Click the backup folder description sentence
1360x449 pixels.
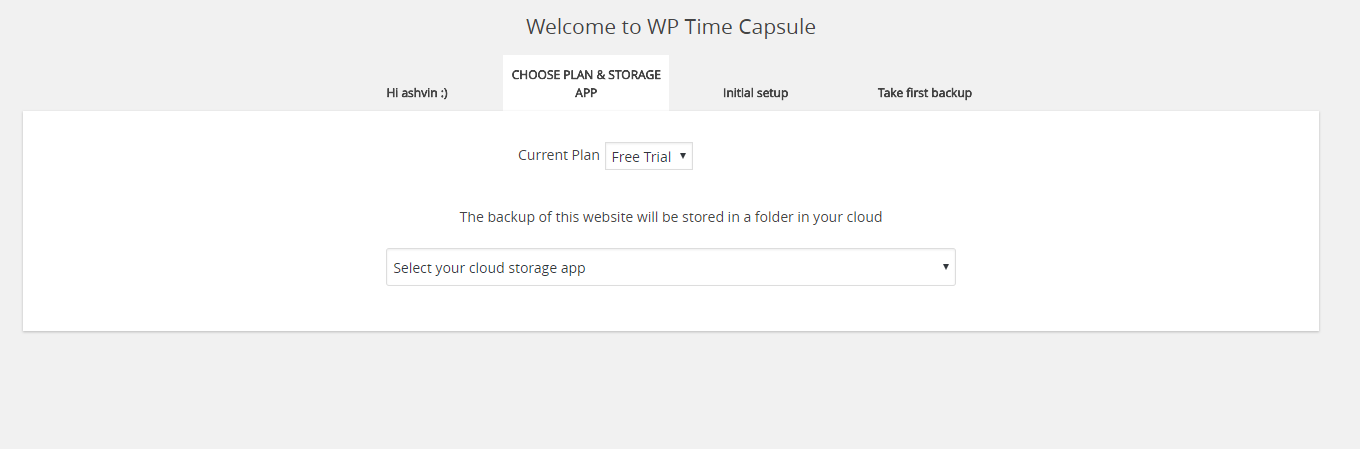pos(671,216)
